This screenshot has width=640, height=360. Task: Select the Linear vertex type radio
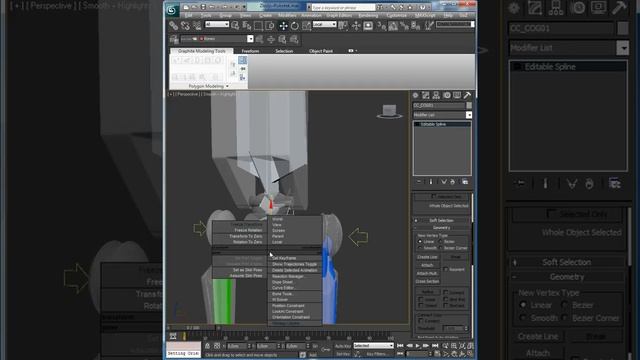pos(420,242)
